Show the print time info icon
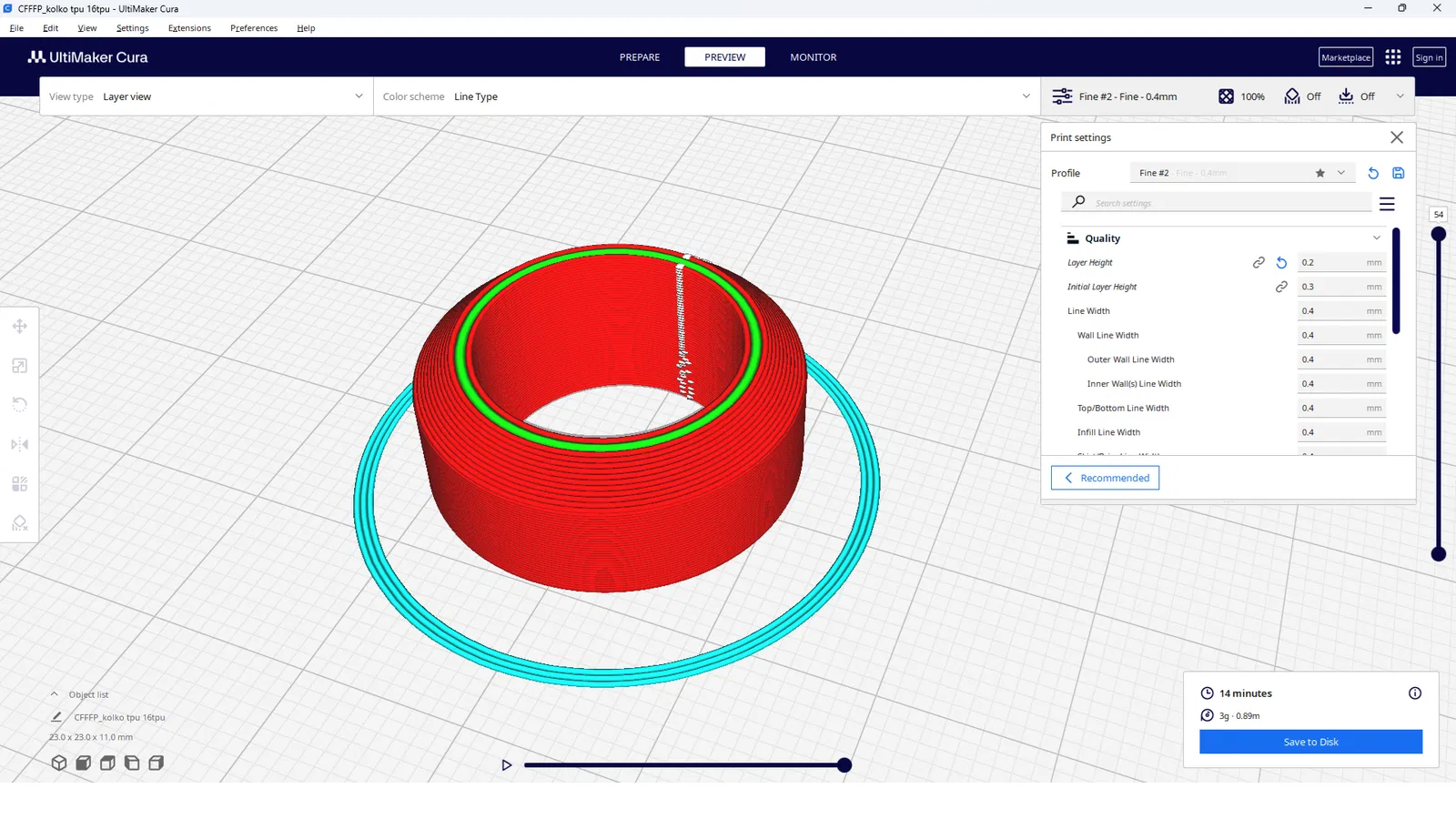Viewport: 1456px width, 819px height. 1415,693
